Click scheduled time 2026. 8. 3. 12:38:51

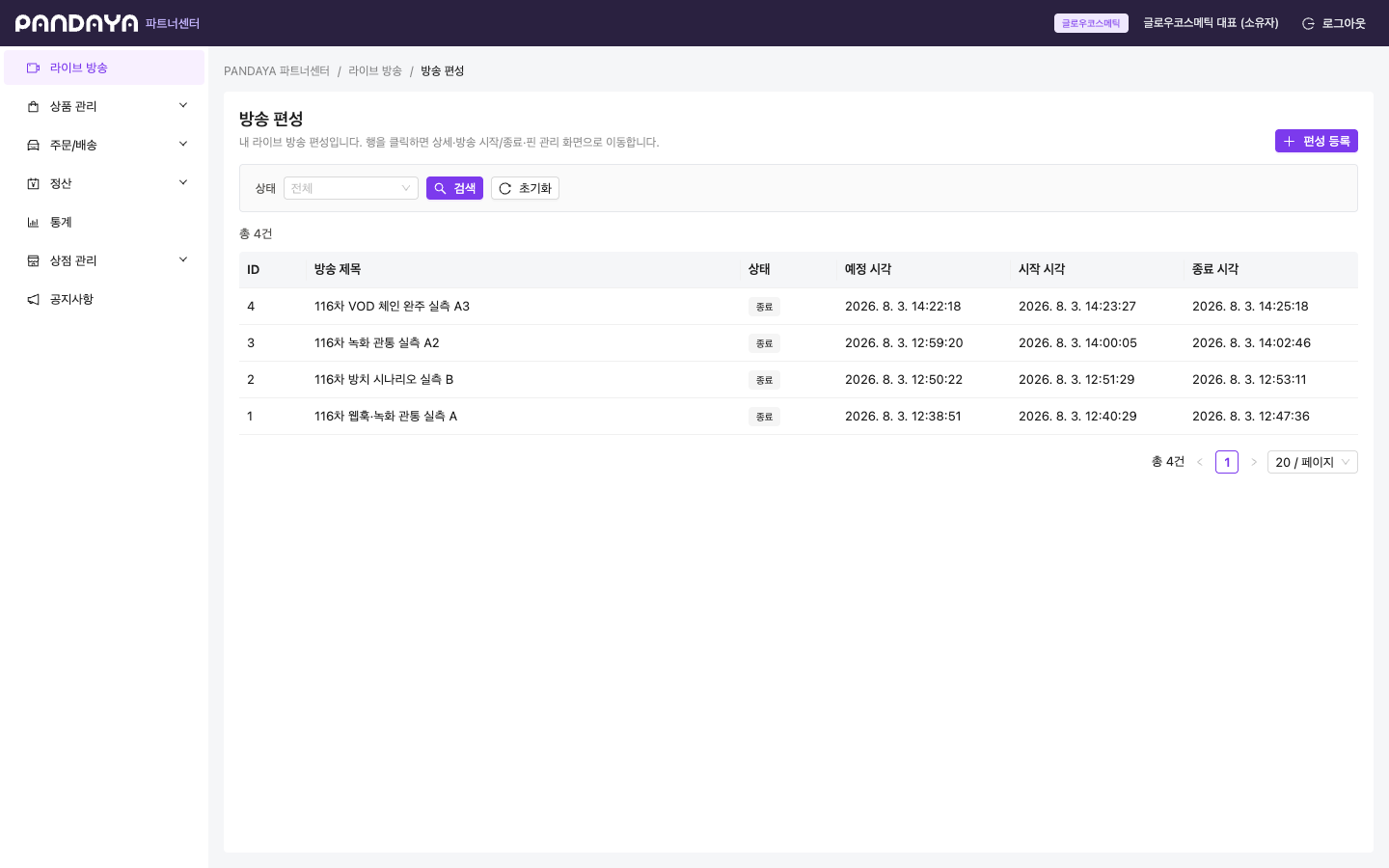click(x=903, y=417)
